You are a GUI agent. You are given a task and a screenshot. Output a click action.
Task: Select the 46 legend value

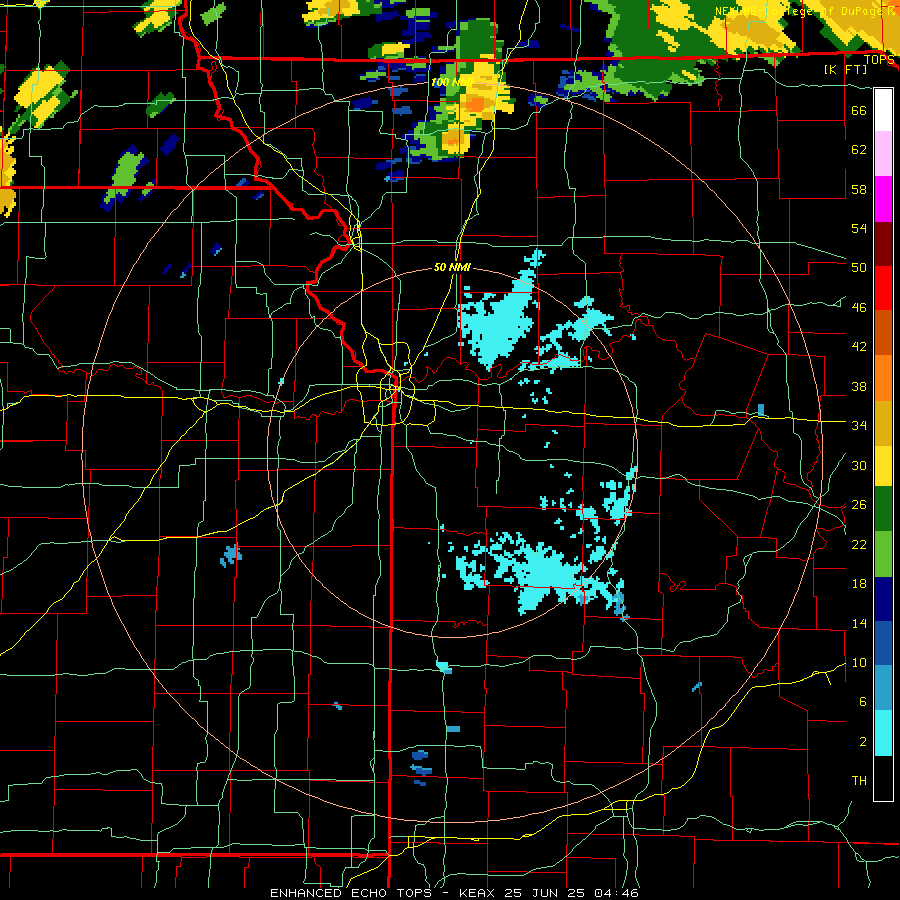[859, 308]
